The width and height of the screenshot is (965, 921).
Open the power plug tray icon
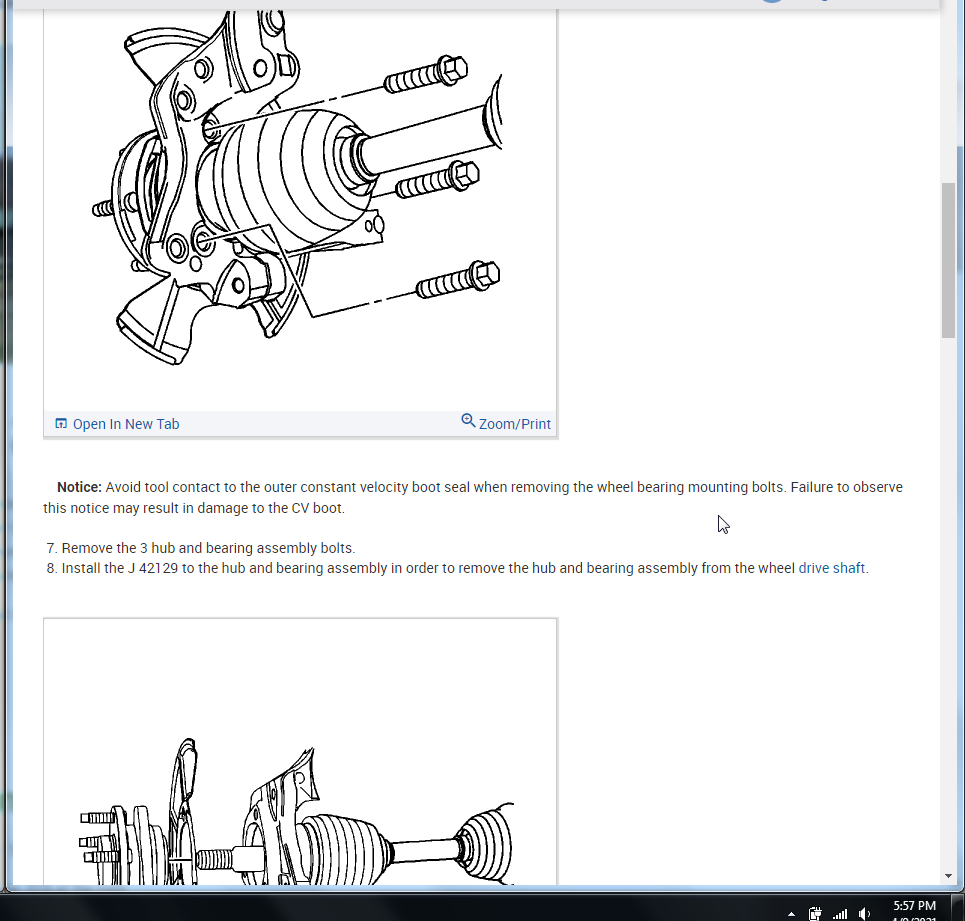[815, 914]
